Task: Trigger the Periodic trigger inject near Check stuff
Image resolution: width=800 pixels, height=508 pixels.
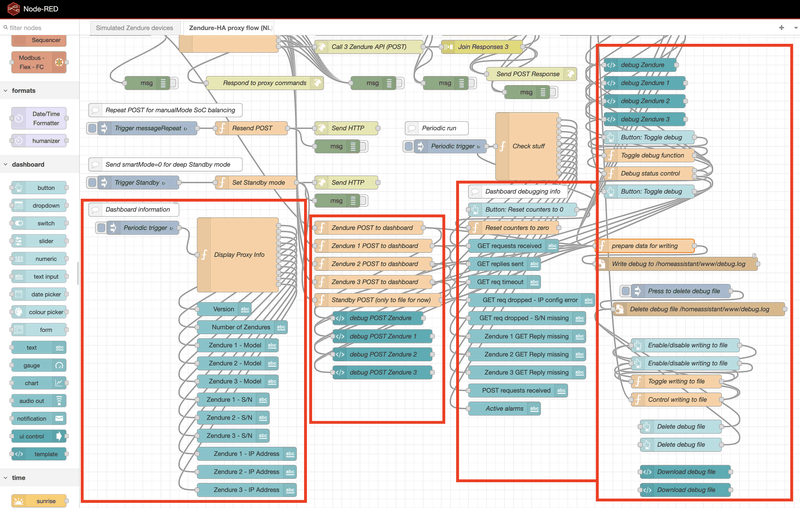Action: click(408, 146)
